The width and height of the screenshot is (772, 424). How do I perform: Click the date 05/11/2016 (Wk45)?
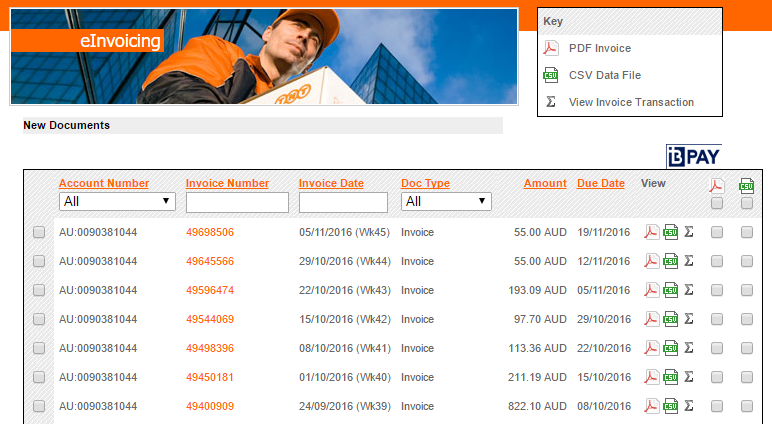pyautogui.click(x=344, y=232)
